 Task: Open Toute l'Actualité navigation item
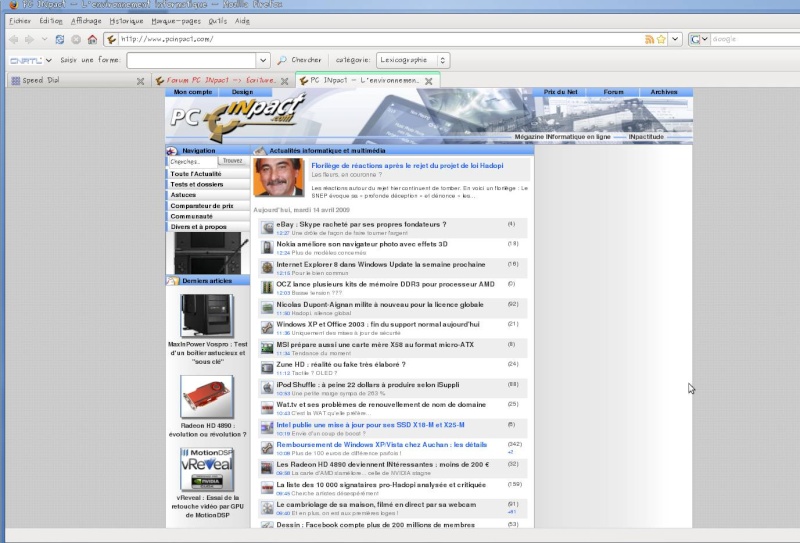click(x=208, y=174)
